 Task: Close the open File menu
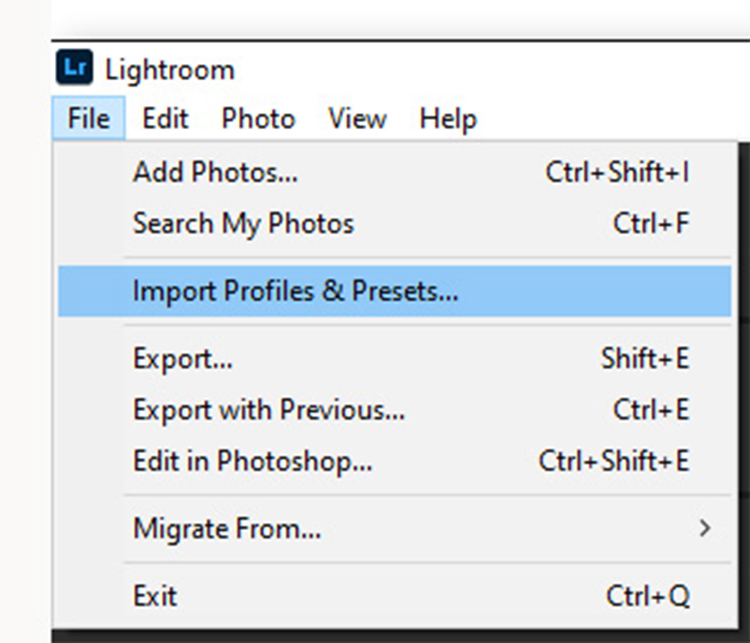(89, 119)
